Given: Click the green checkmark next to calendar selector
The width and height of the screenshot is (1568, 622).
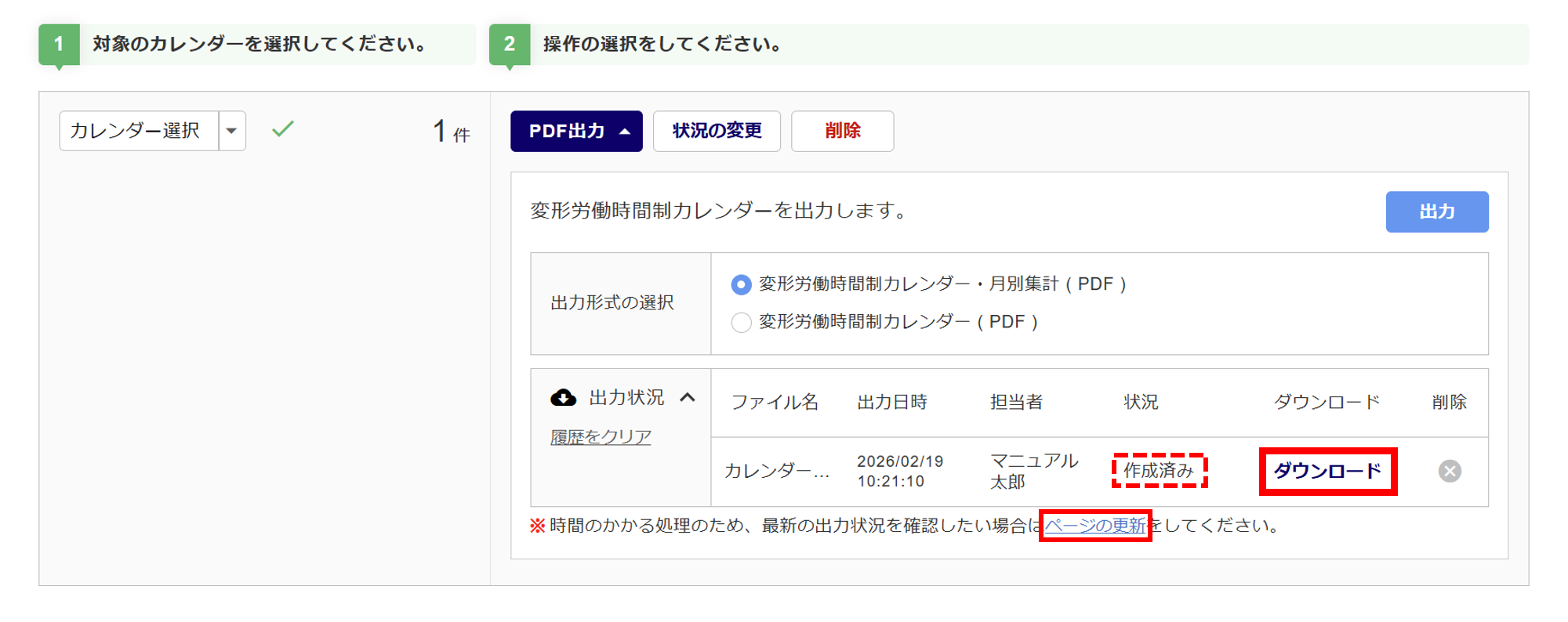Looking at the screenshot, I should coord(283,128).
